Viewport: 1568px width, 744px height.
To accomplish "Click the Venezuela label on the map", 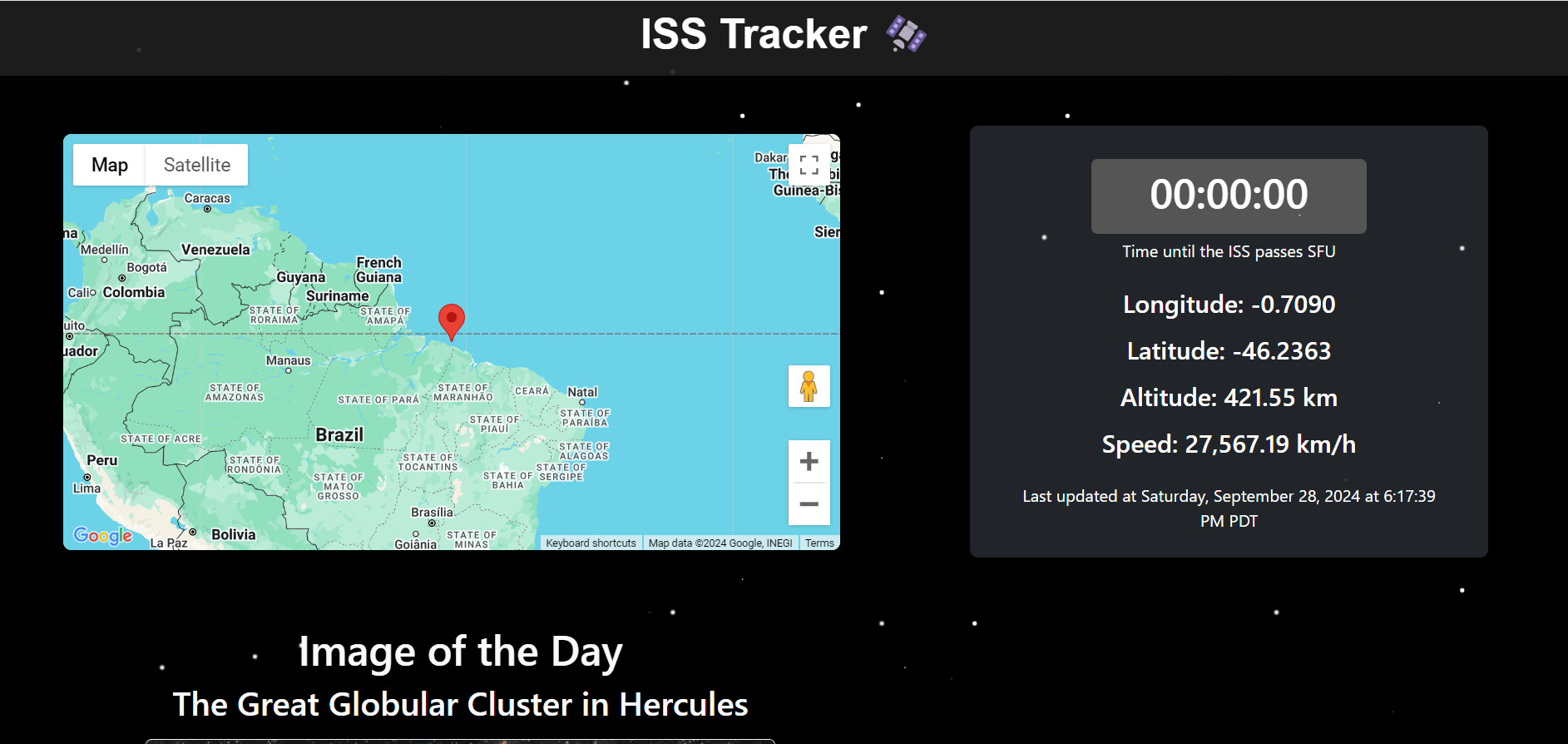I will pos(215,249).
